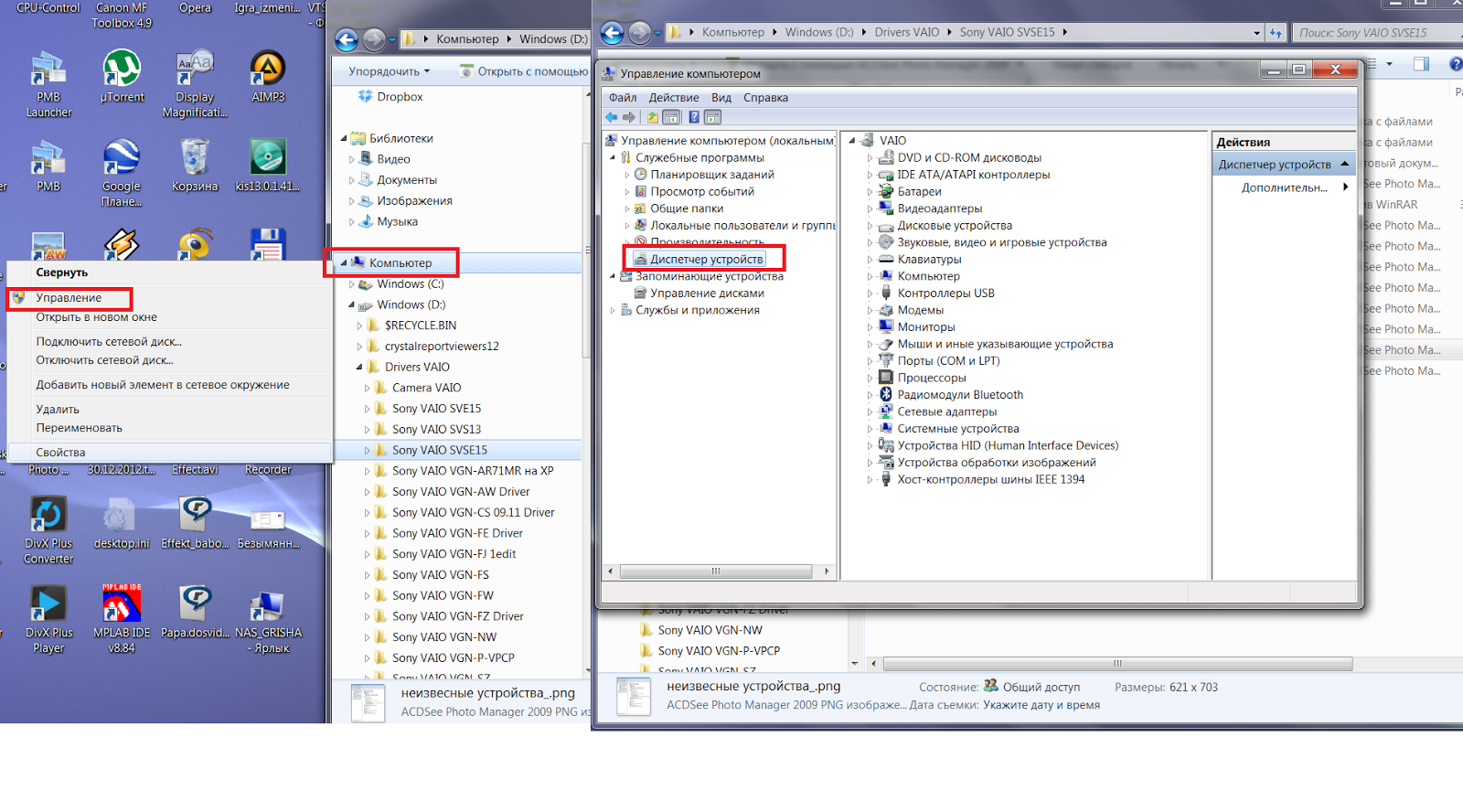Screen dimensions: 1463x812
Task: Open the address bar history dropdown arrow
Action: pos(1256,33)
